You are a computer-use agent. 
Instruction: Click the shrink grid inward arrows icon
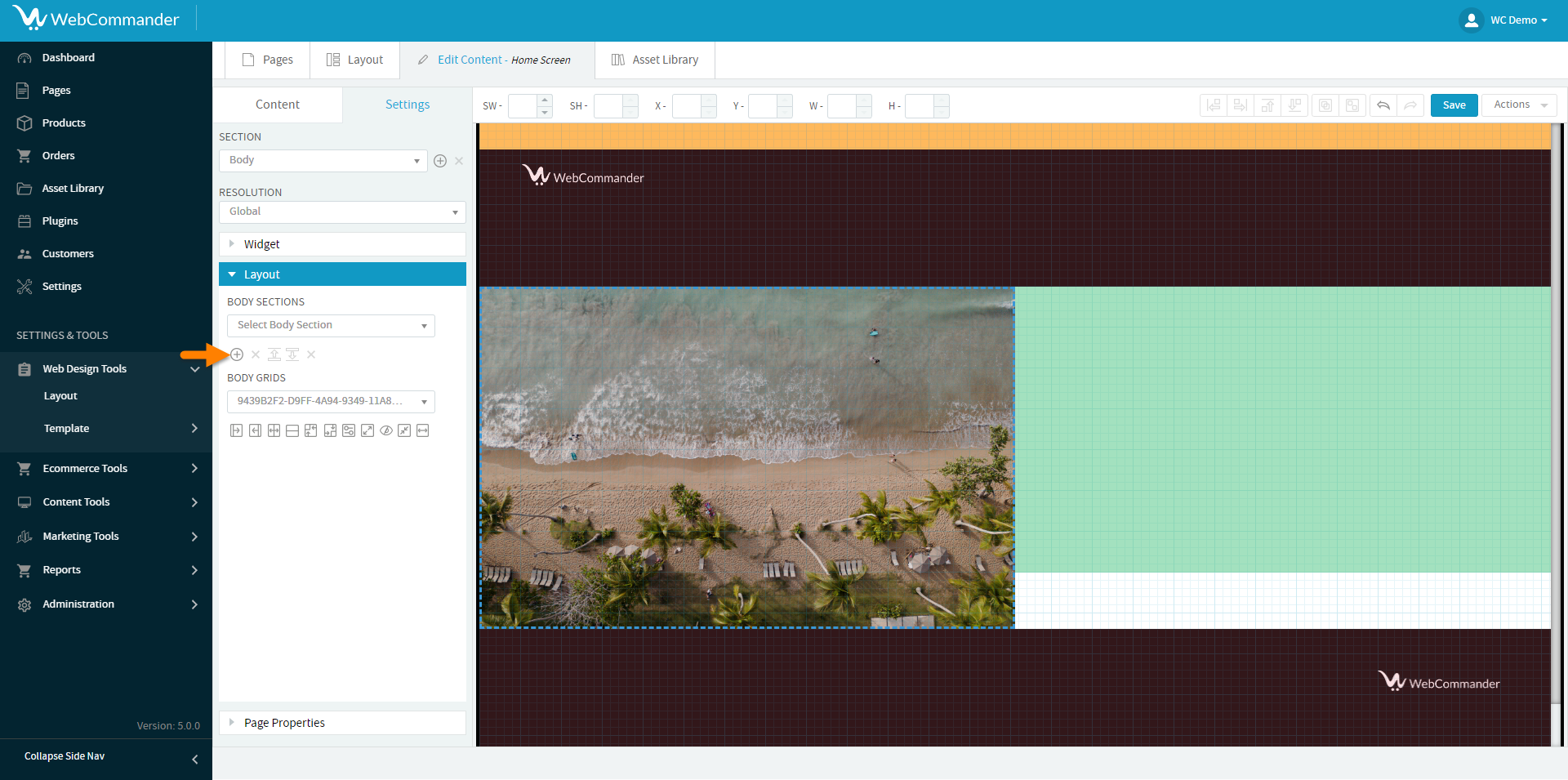[404, 431]
